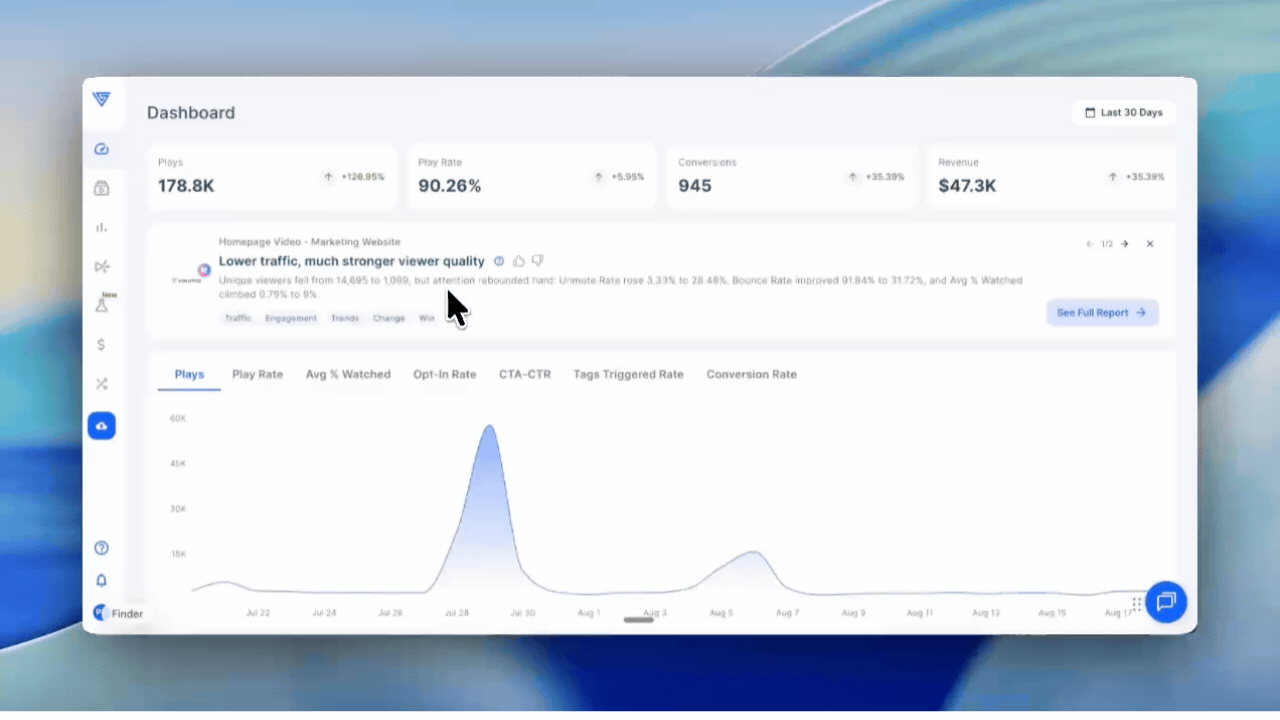Viewport: 1280px width, 720px height.
Task: Click the thumbs up on insight
Action: [x=518, y=261]
